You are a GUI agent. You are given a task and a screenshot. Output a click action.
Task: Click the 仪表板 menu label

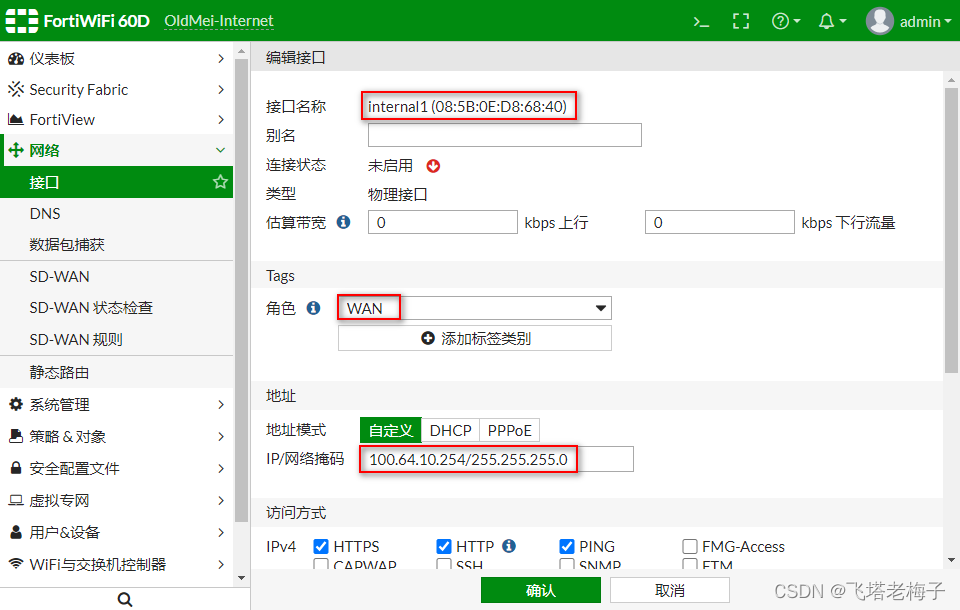pyautogui.click(x=52, y=59)
